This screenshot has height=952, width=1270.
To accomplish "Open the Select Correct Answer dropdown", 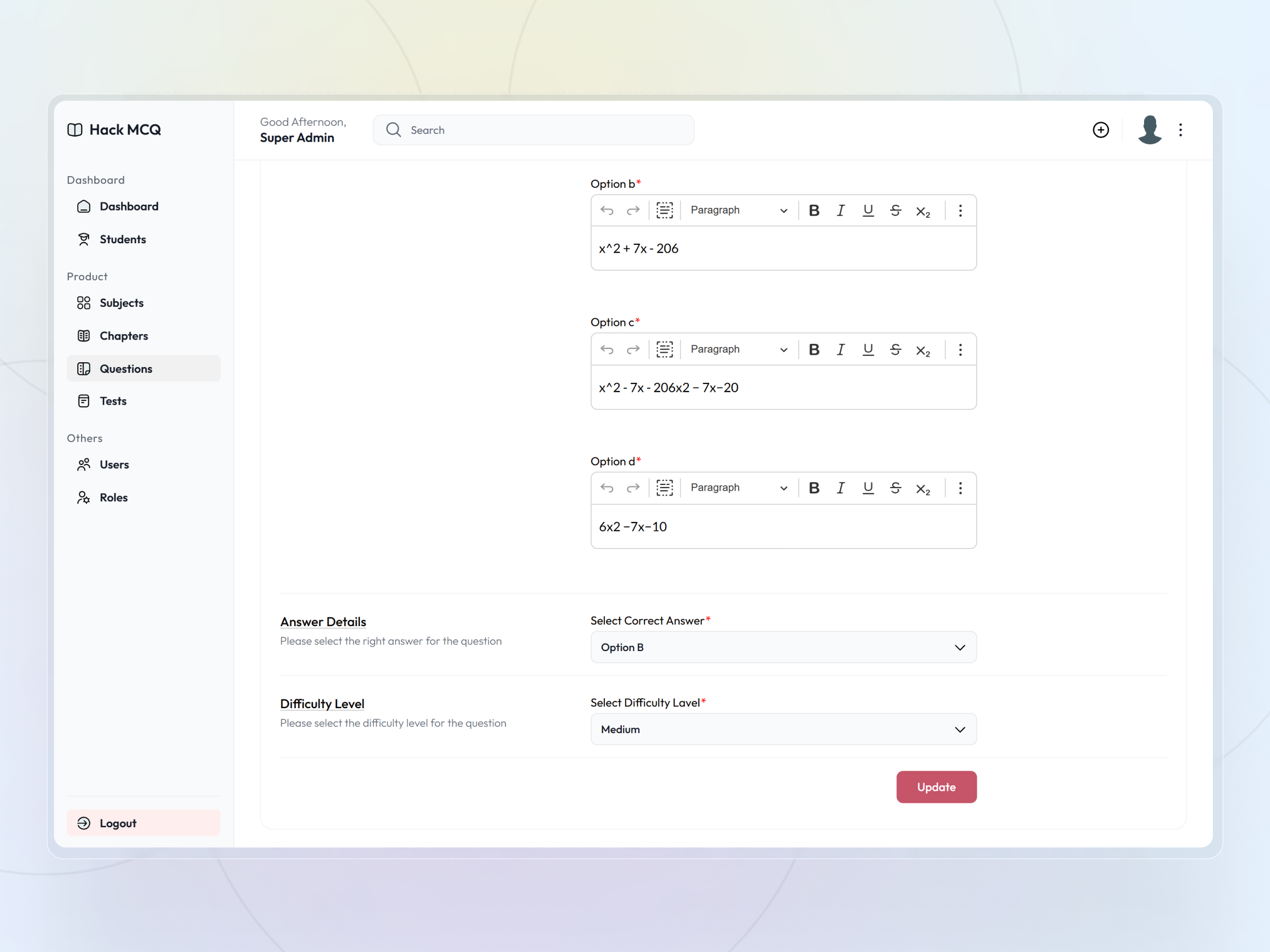I will coord(783,647).
